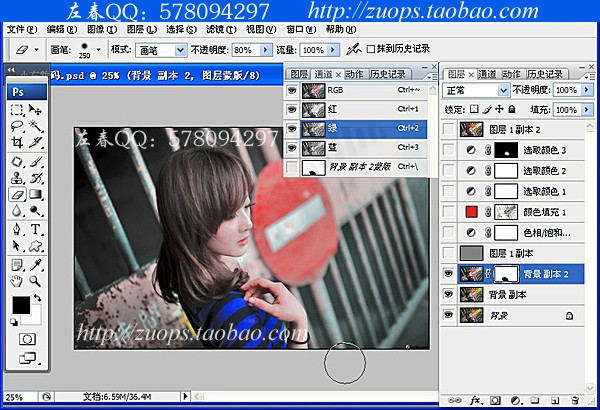Screen dimensions: 600x410
Task: Select the Custom Shape tool
Action: pyautogui.click(x=36, y=245)
